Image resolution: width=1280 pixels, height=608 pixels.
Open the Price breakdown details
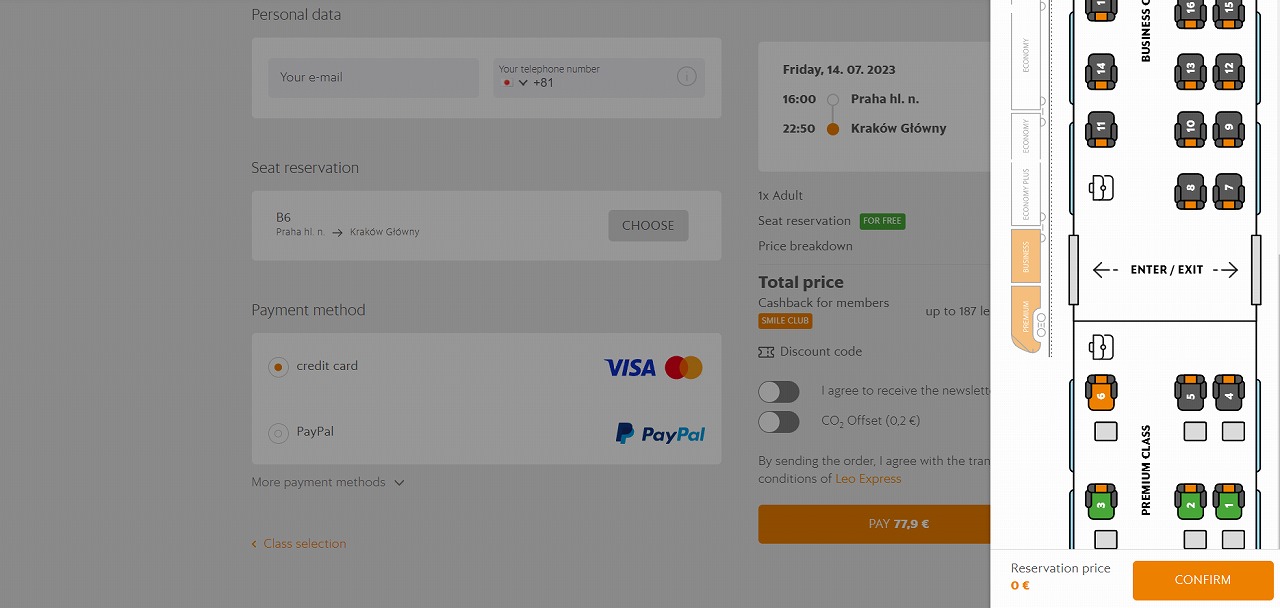tap(805, 246)
